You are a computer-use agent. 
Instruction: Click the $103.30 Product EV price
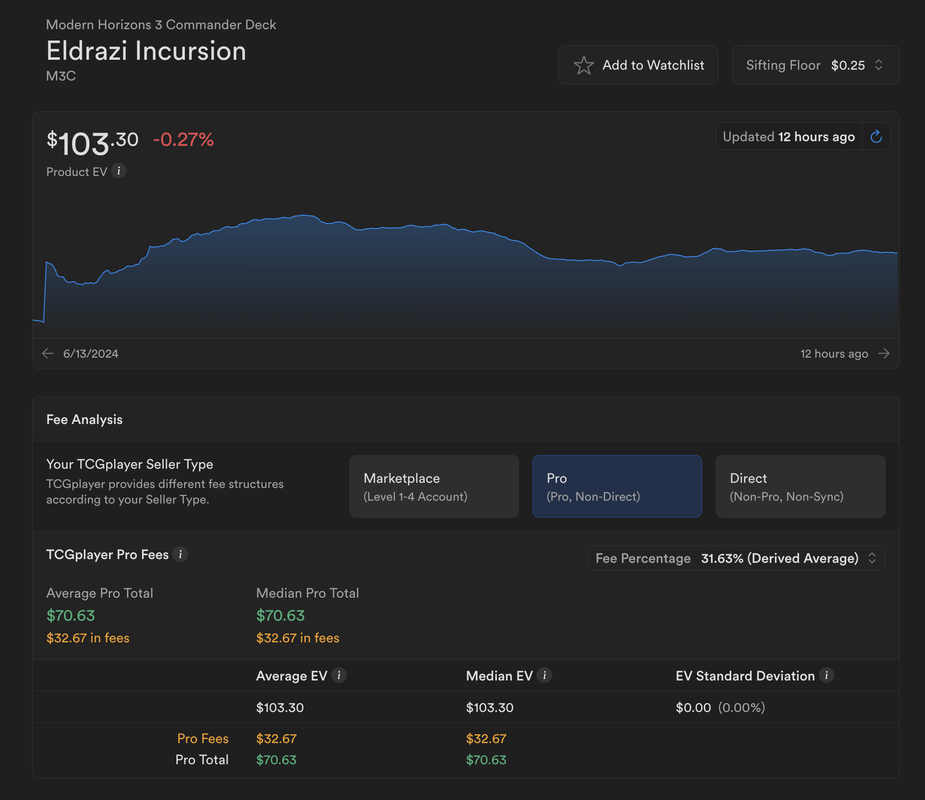[x=92, y=143]
